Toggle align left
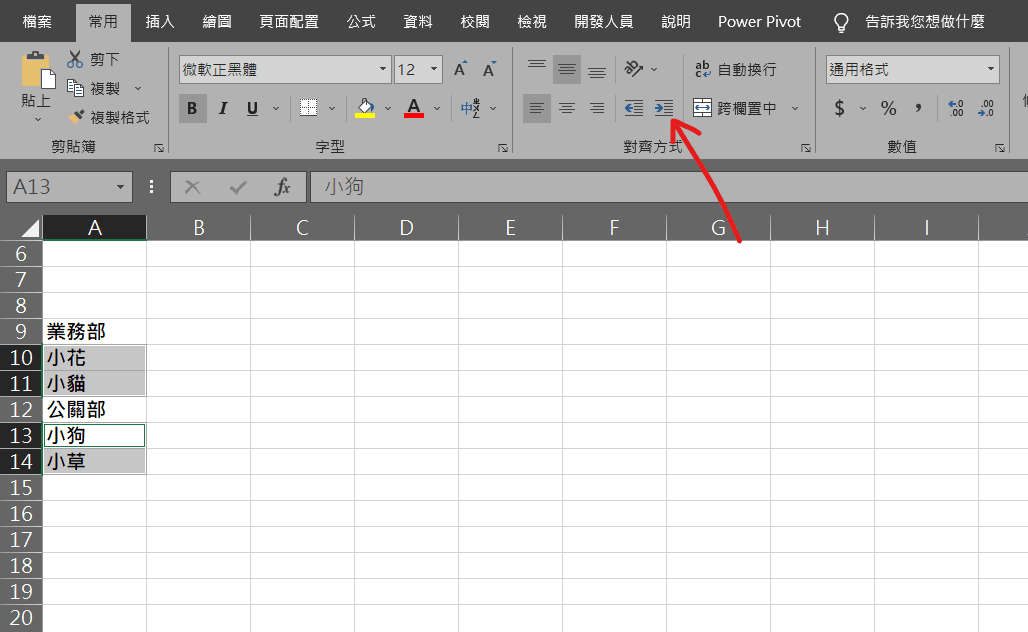This screenshot has width=1028, height=632. [x=537, y=108]
